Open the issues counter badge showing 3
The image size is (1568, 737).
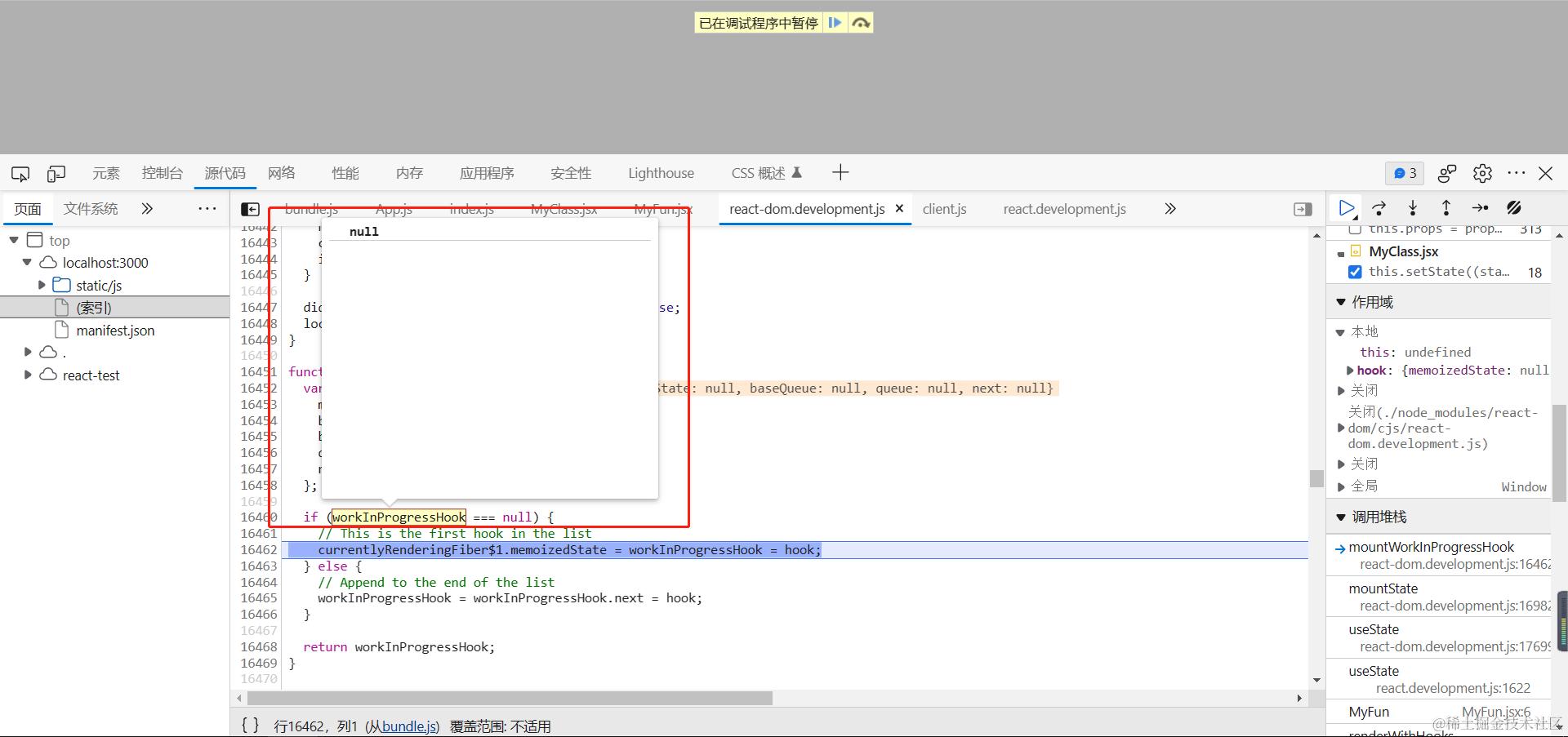click(x=1405, y=173)
